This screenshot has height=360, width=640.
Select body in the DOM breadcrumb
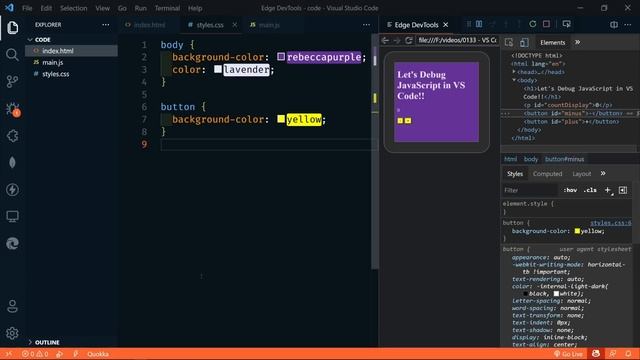[x=531, y=159]
